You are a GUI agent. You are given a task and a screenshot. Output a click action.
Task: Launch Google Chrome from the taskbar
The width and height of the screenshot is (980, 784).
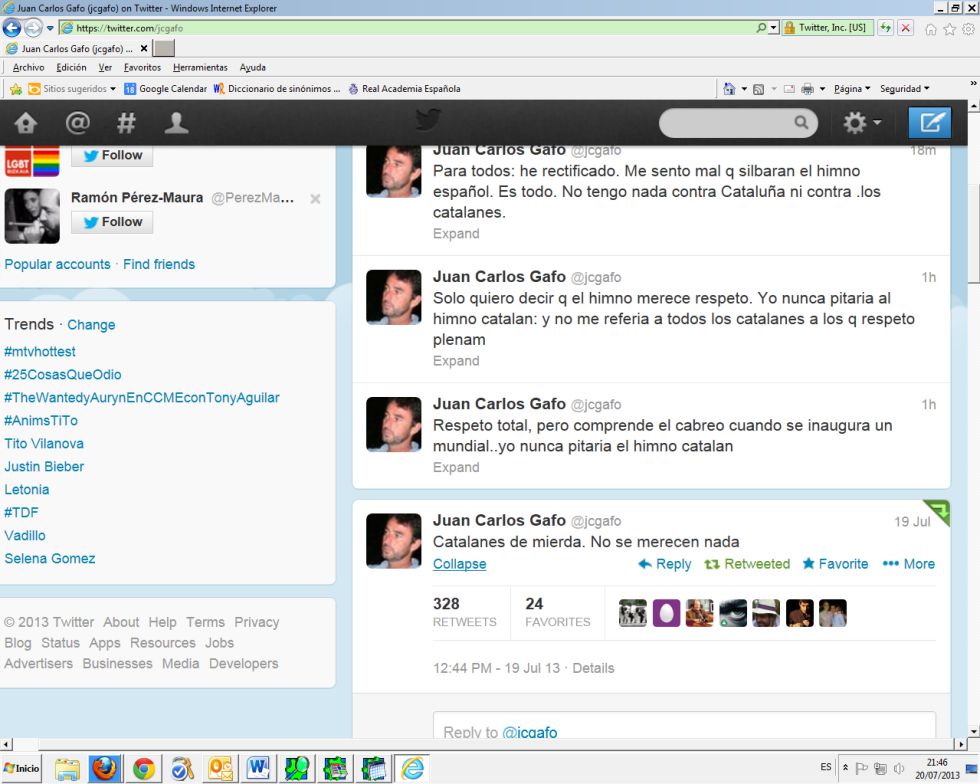coord(143,768)
